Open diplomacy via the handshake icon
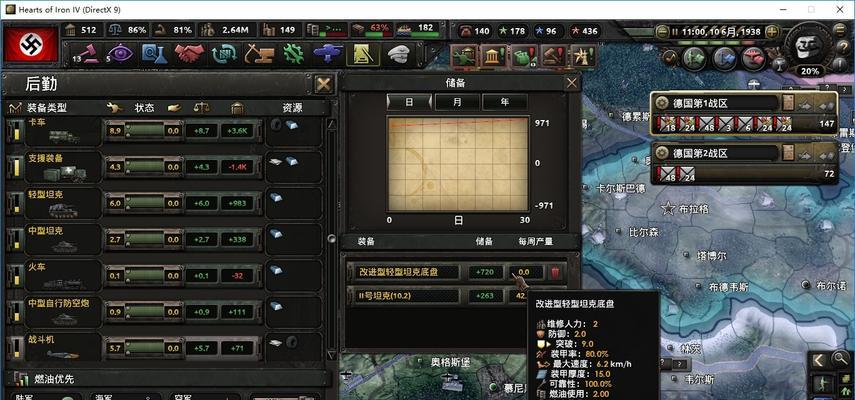The width and height of the screenshot is (855, 400). pos(189,54)
